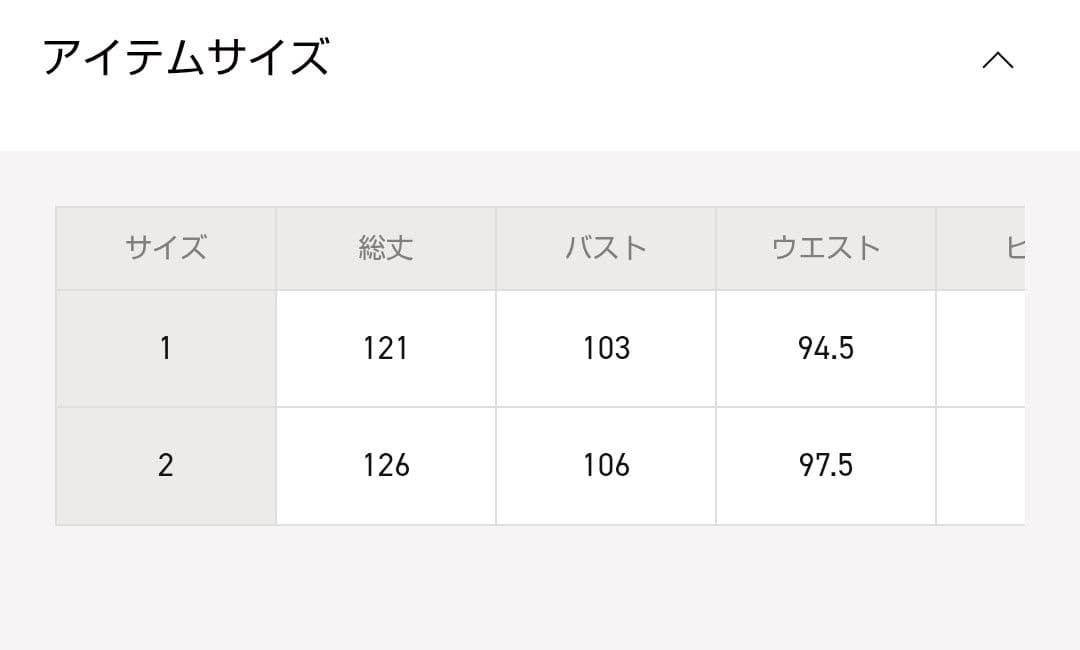Select the サイズ column header
The height and width of the screenshot is (650, 1080).
[166, 247]
